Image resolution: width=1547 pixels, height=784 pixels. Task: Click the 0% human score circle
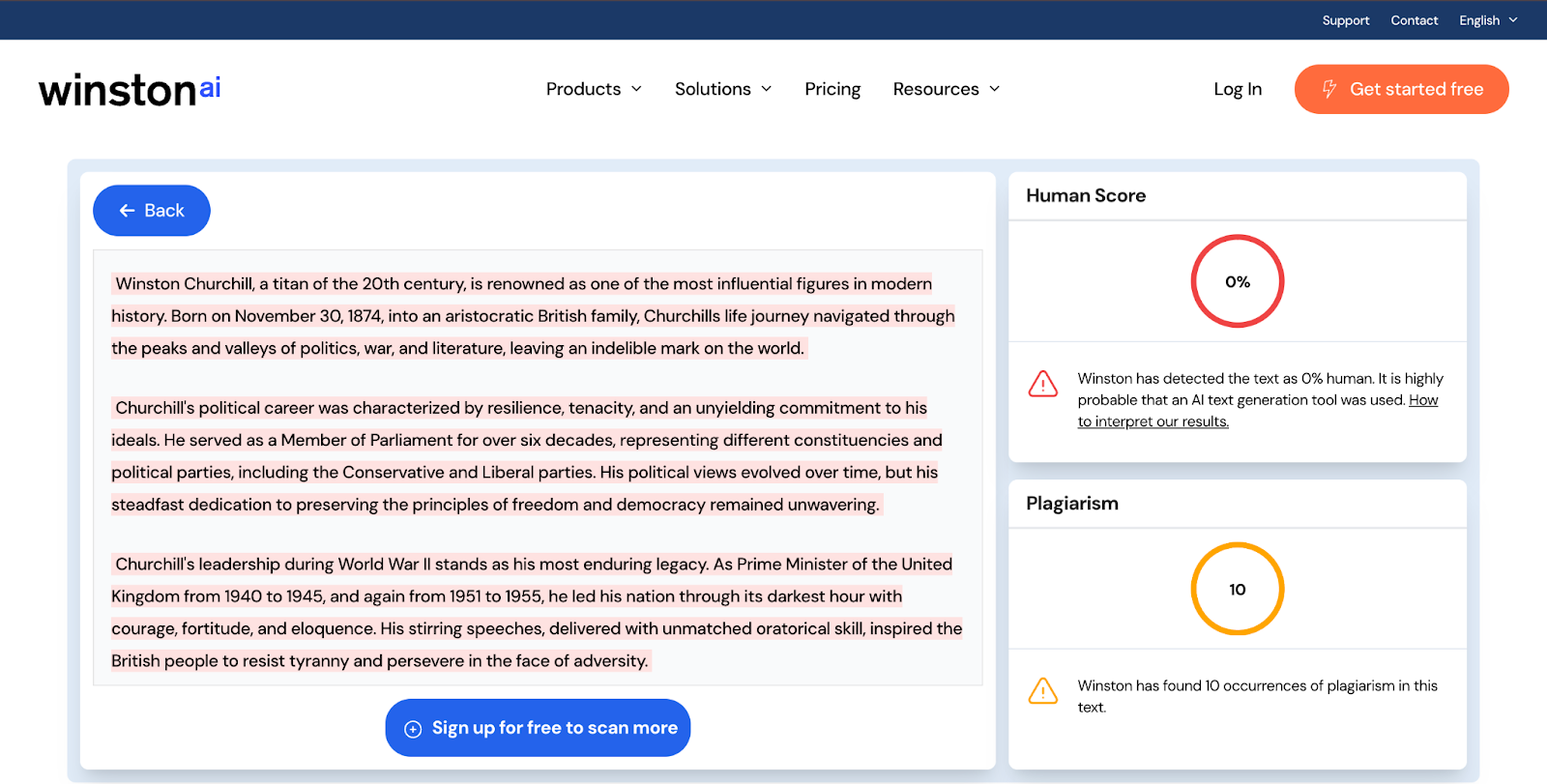(x=1238, y=281)
